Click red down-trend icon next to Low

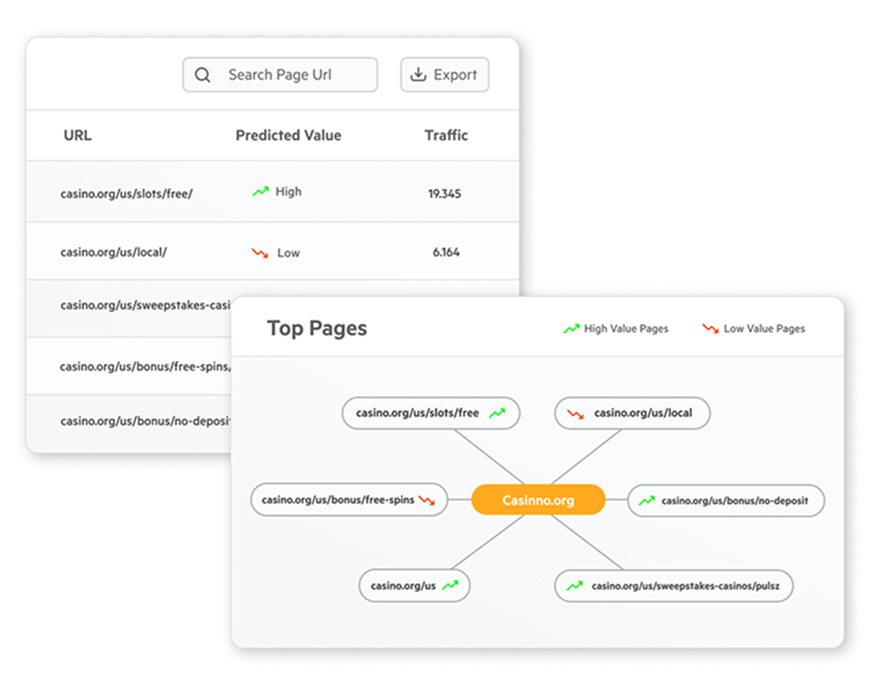point(260,253)
